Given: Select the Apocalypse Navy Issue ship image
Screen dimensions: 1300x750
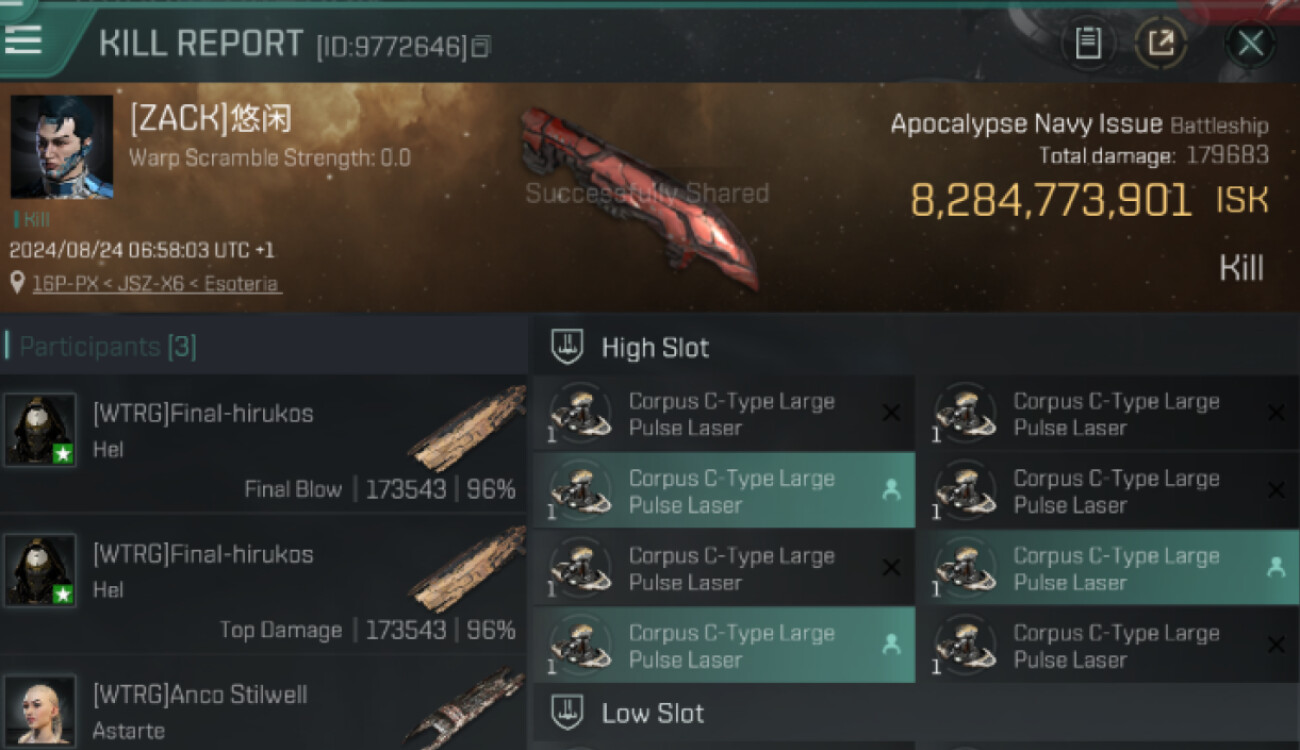Looking at the screenshot, I should click(640, 194).
